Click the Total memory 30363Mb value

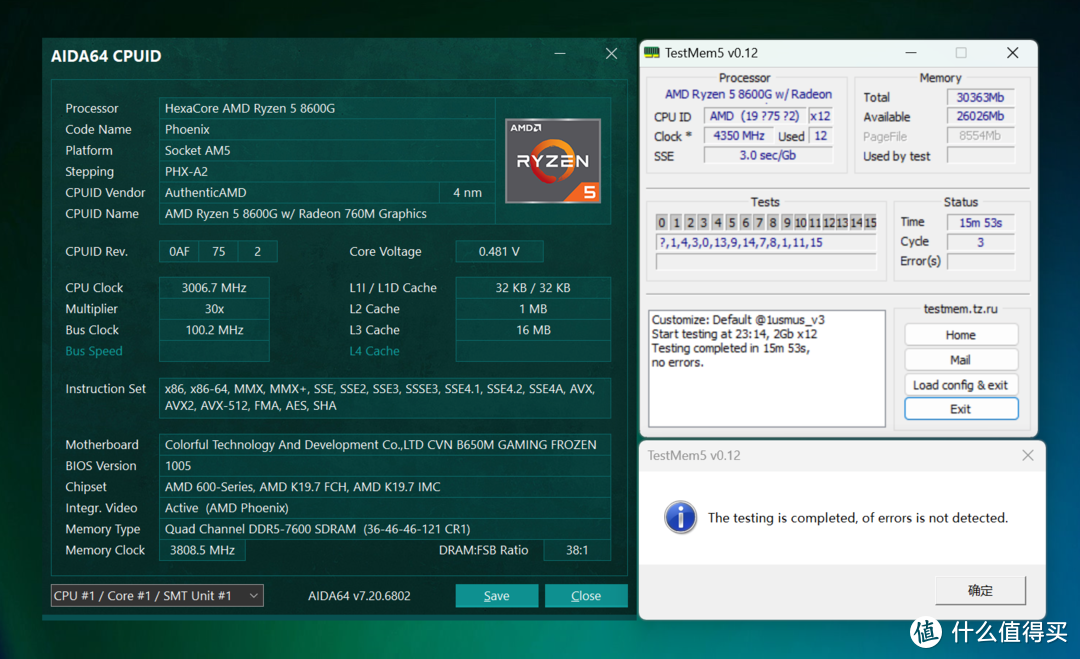pos(980,97)
